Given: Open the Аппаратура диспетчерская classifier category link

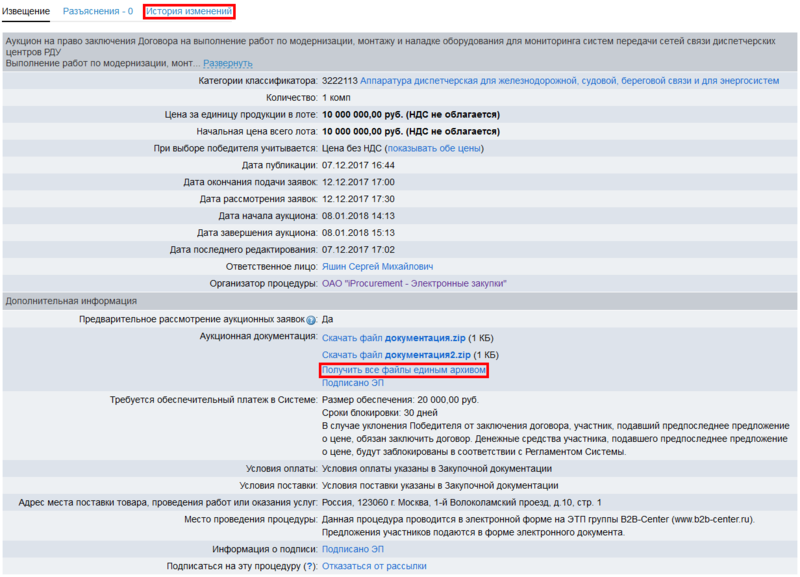Looking at the screenshot, I should [x=569, y=80].
